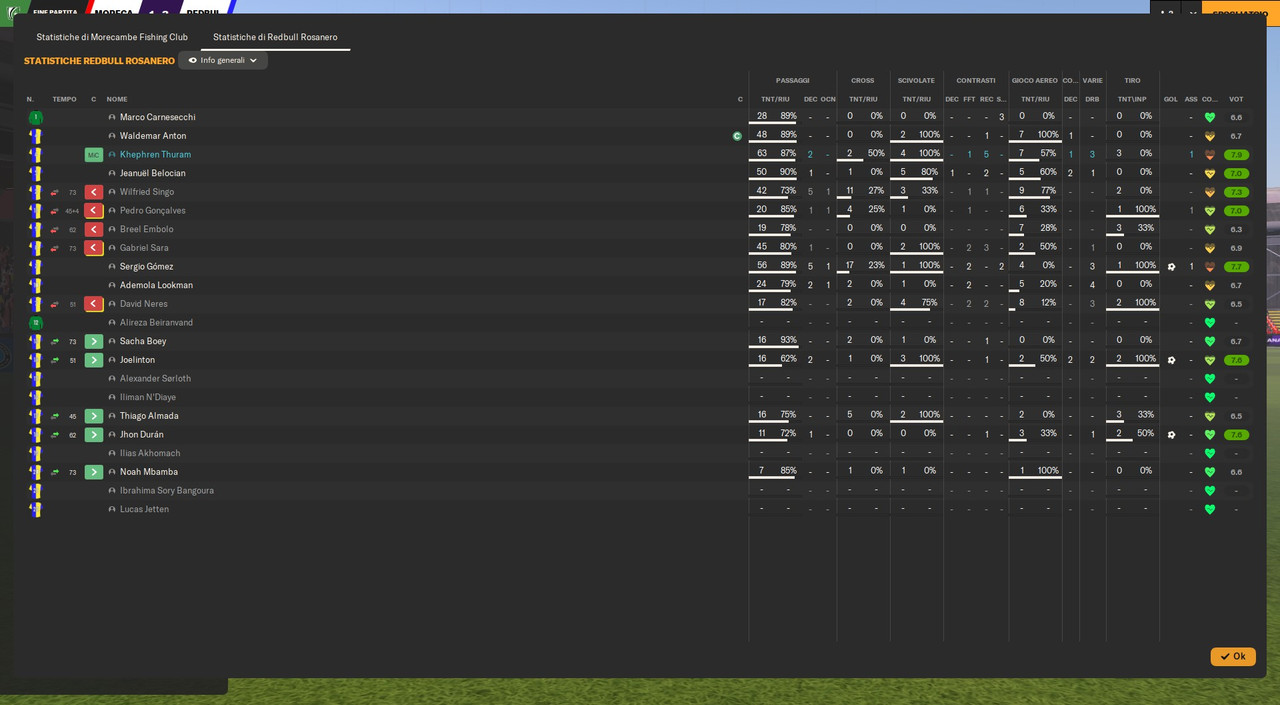This screenshot has width=1280, height=705.
Task: Click the 17 23% cross cell of Sergio Gómez
Action: coord(864,266)
